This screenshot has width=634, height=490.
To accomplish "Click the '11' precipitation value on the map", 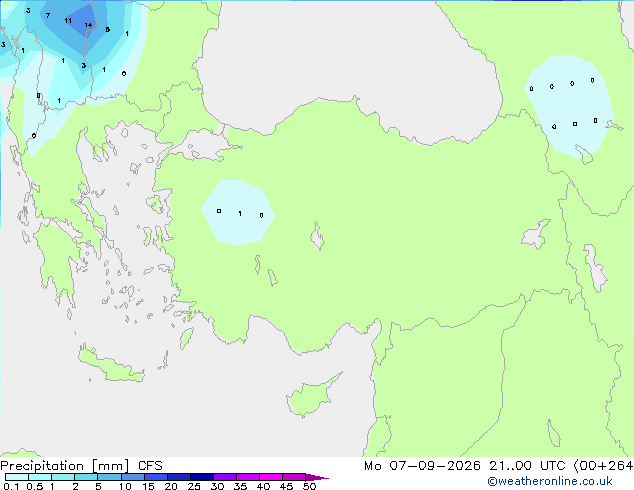I will (68, 21).
